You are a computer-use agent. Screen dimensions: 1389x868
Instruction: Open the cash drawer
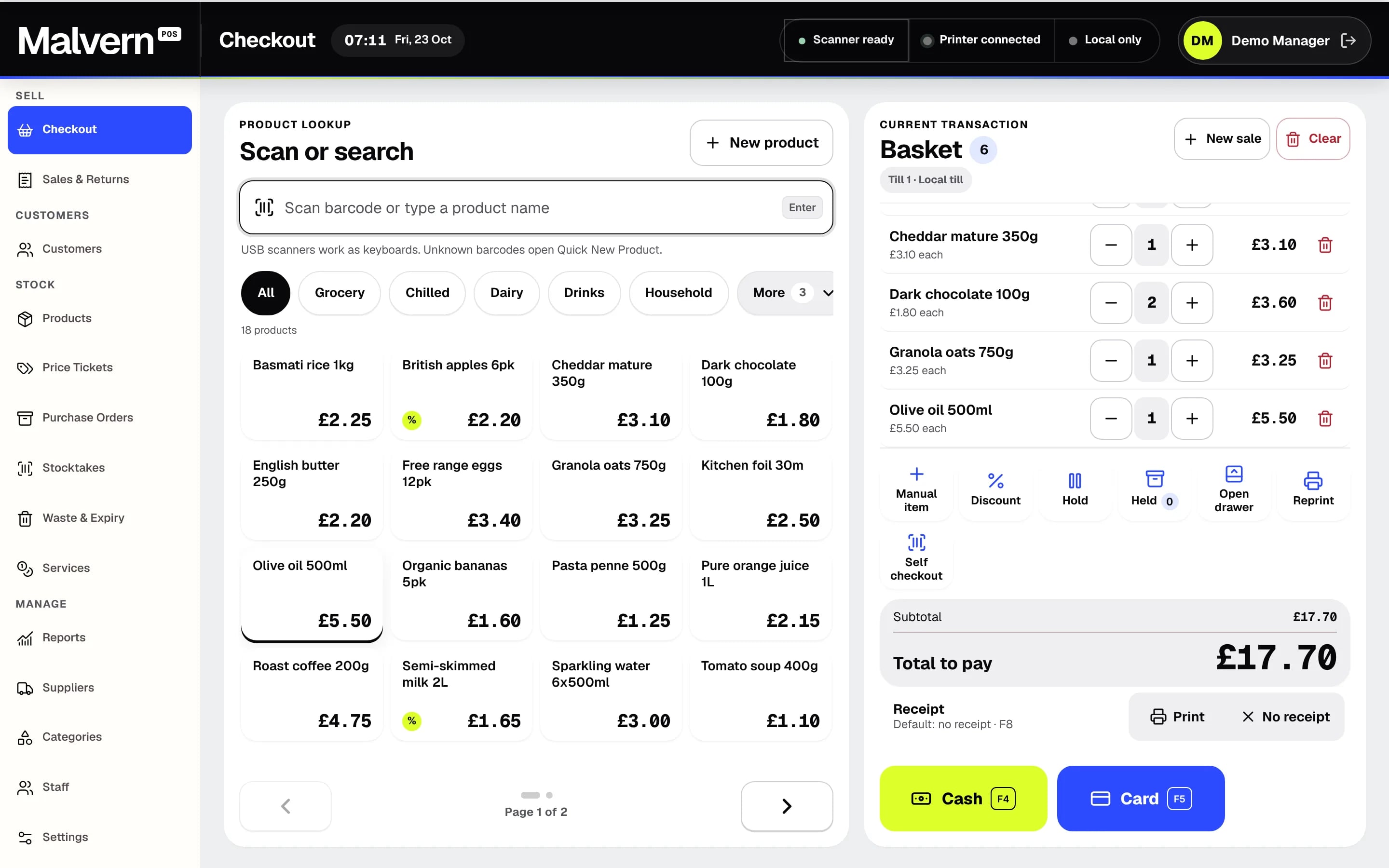(1233, 489)
